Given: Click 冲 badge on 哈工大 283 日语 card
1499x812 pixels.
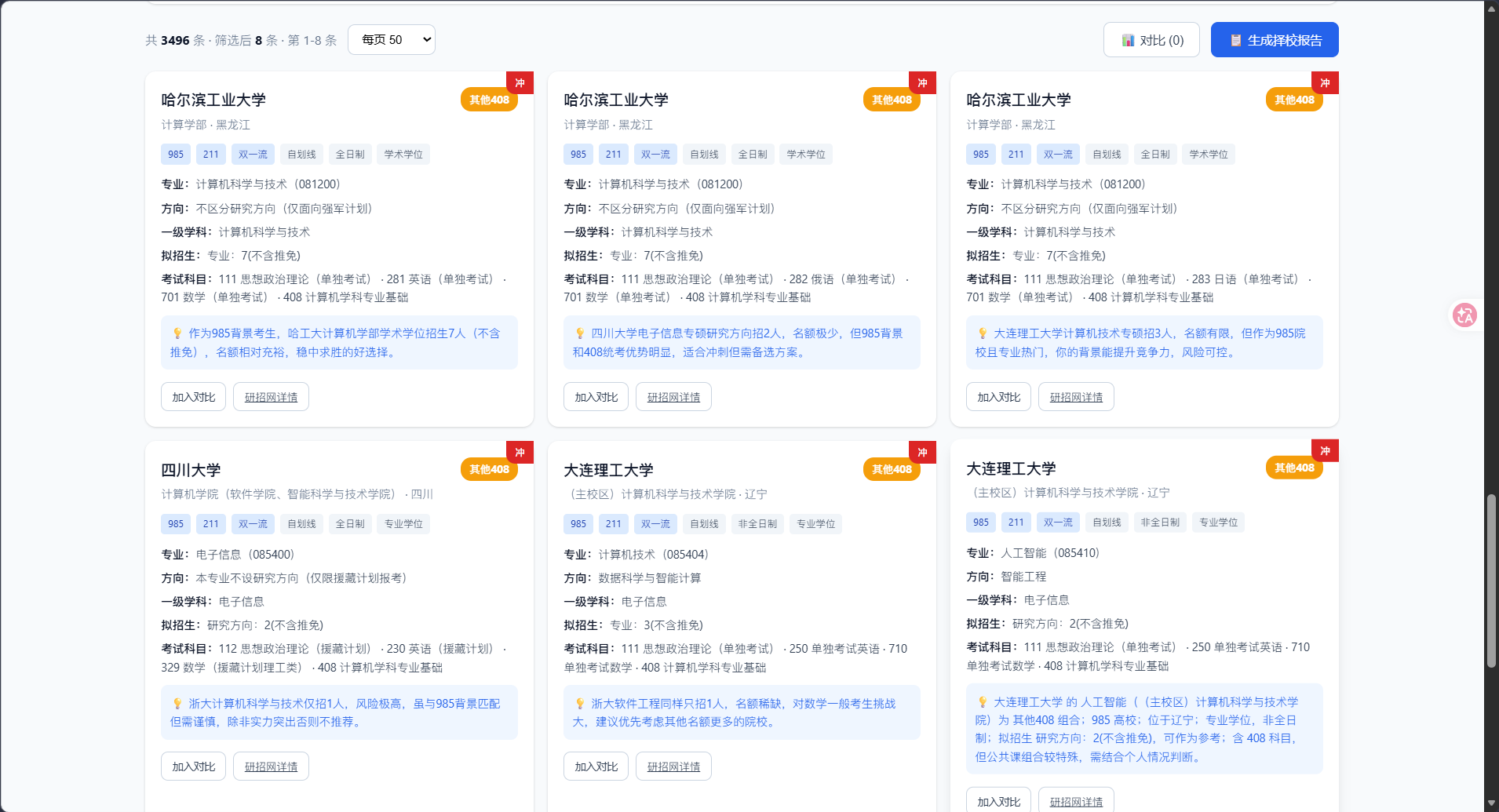Looking at the screenshot, I should [x=1325, y=82].
